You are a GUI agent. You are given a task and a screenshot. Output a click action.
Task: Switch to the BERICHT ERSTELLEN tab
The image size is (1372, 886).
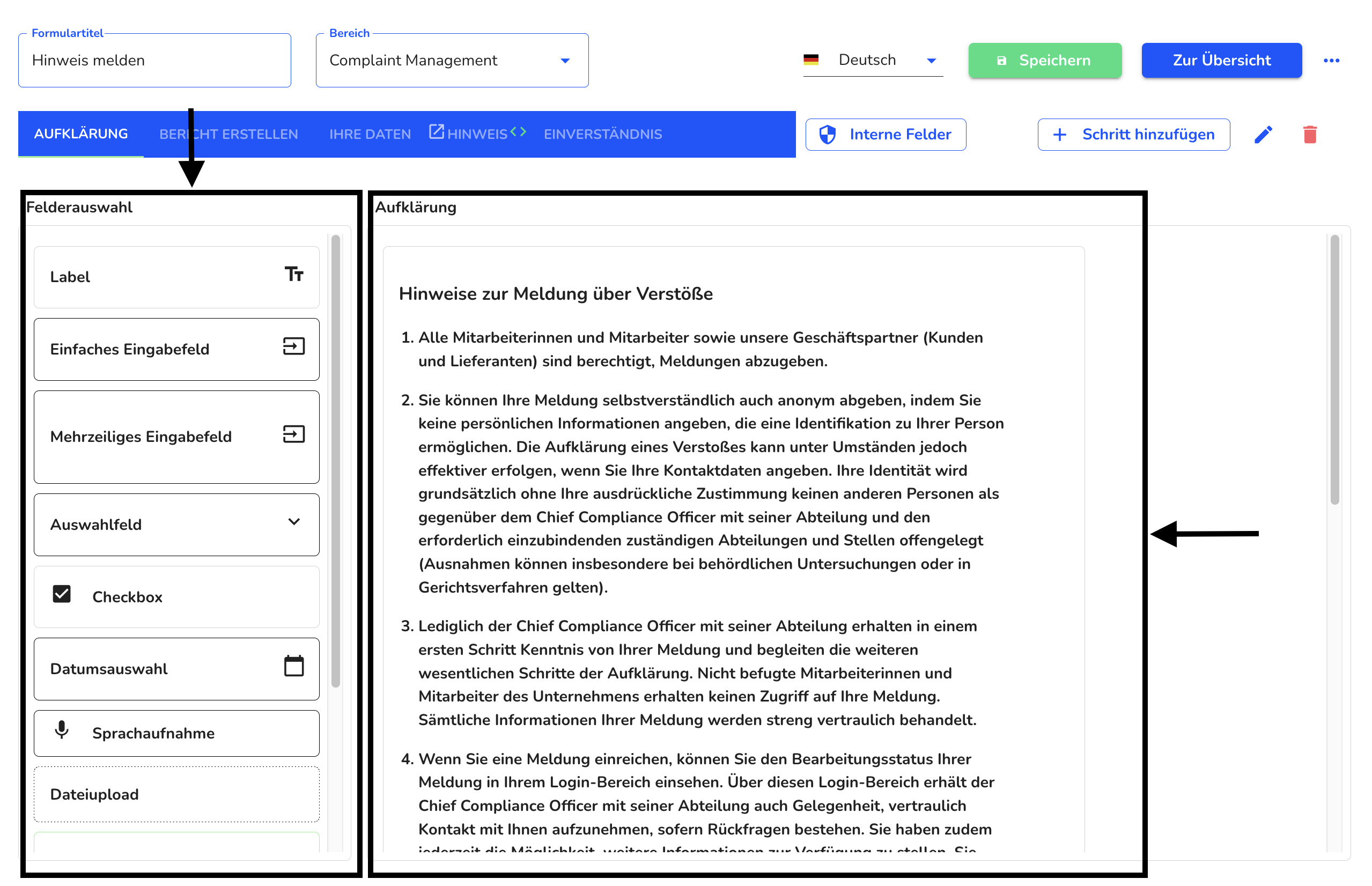coord(228,135)
